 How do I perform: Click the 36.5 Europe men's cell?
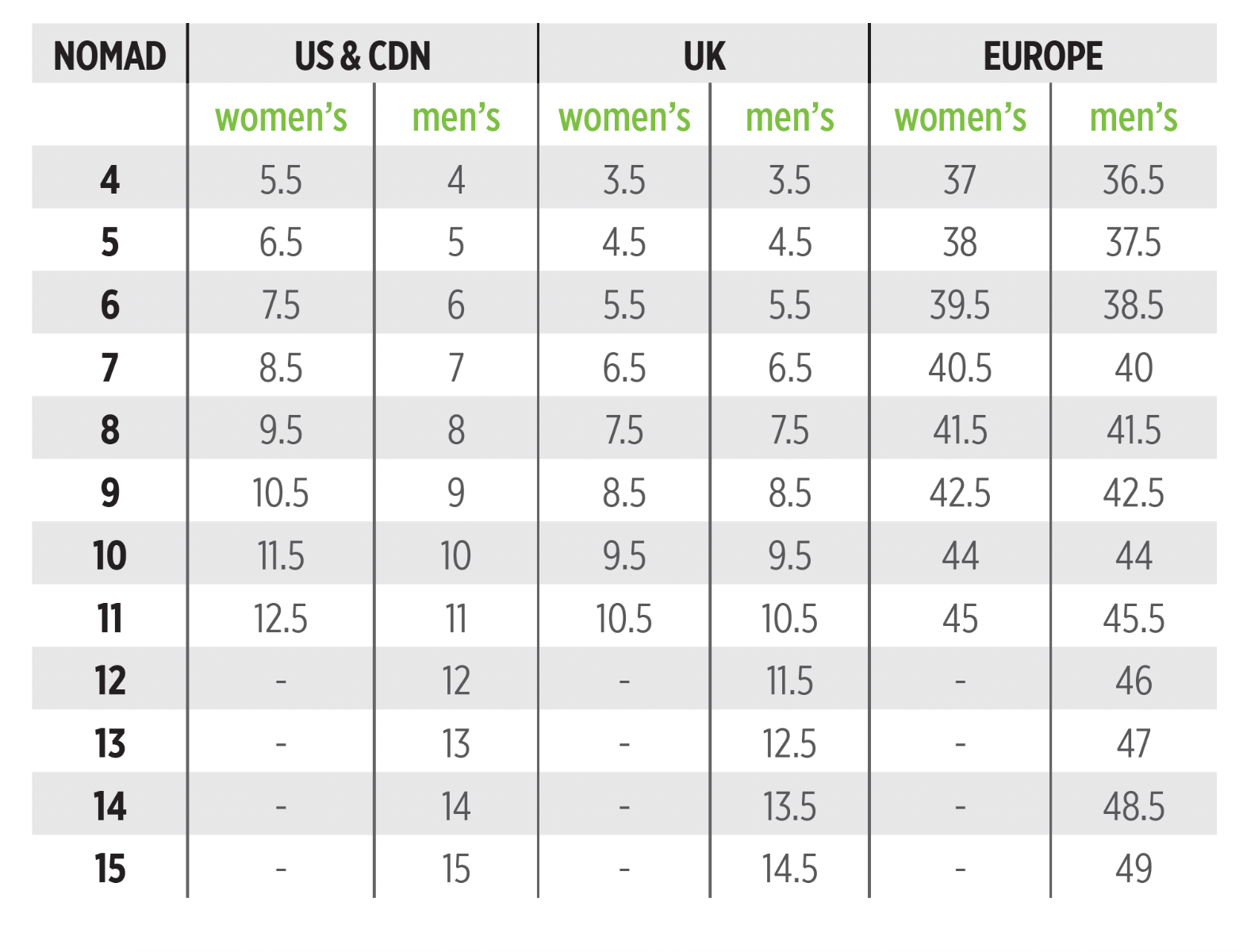coord(1133,180)
